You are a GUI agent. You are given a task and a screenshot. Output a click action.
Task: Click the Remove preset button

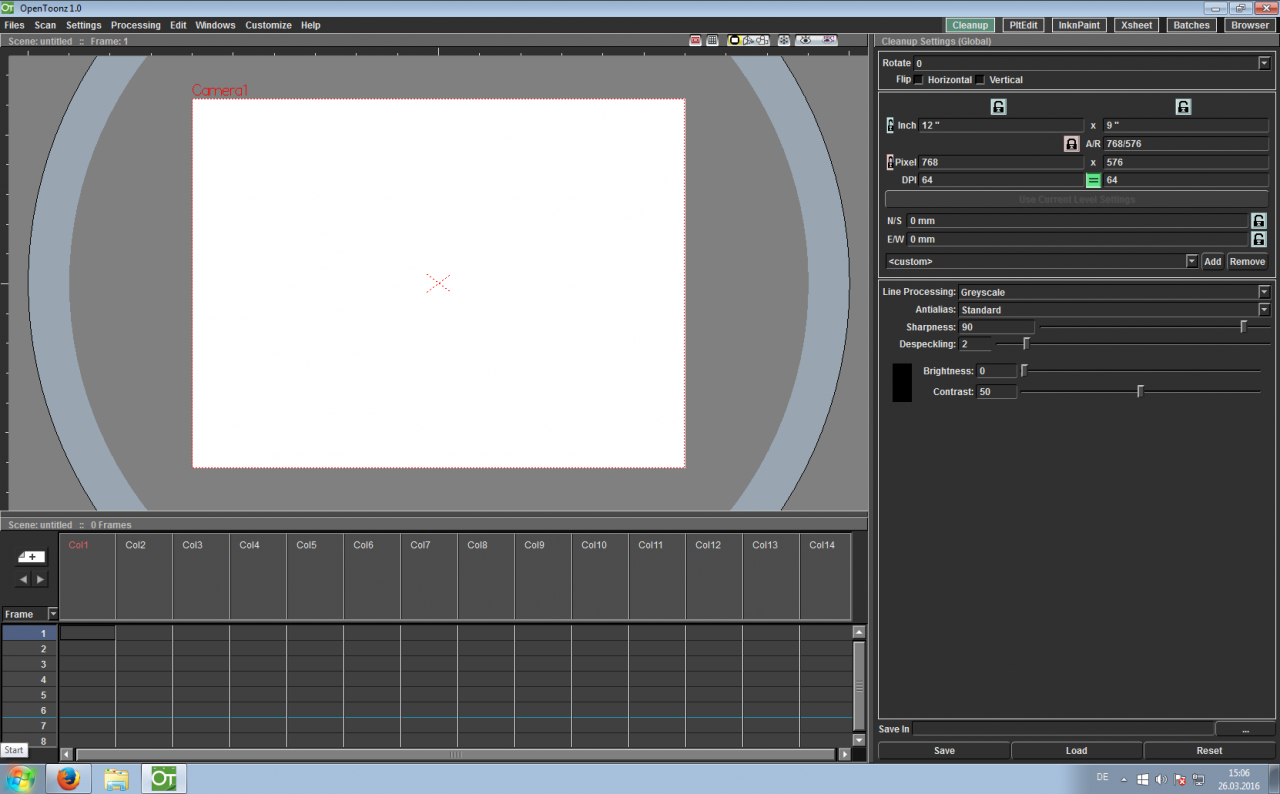click(x=1247, y=261)
